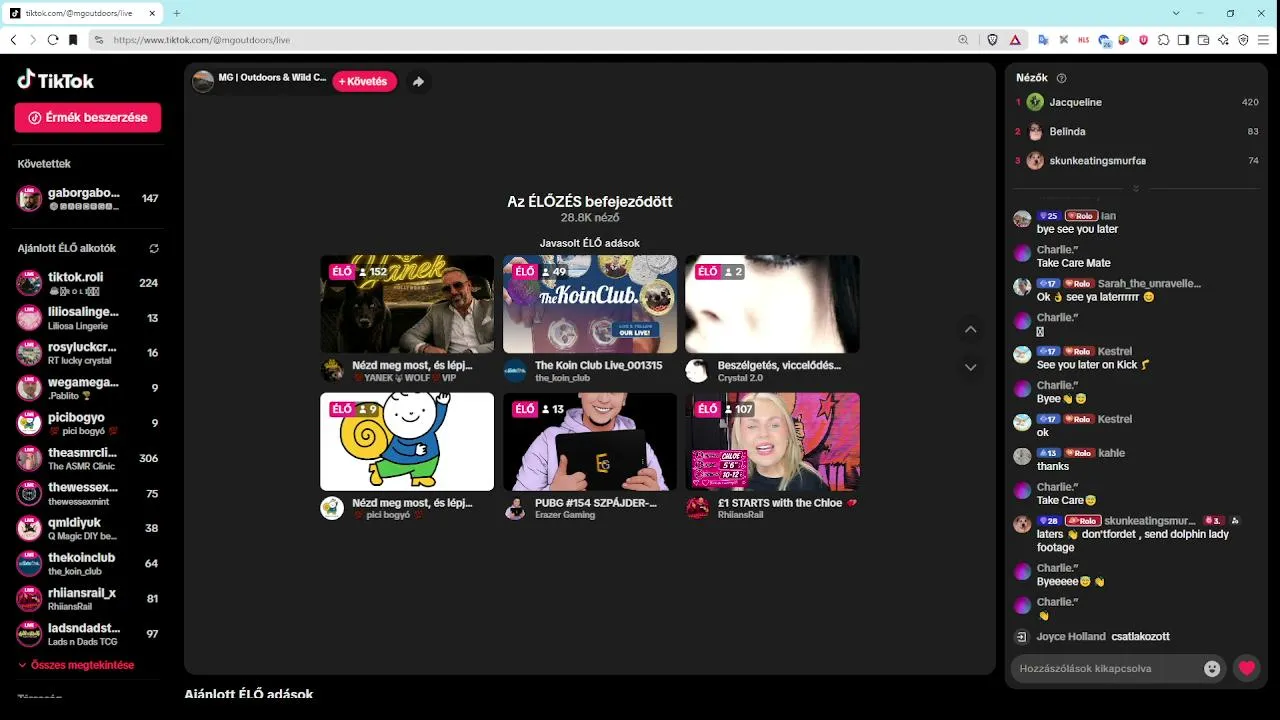The image size is (1280, 720).
Task: Open the YANEK WOLF live thumbnail
Action: click(407, 304)
